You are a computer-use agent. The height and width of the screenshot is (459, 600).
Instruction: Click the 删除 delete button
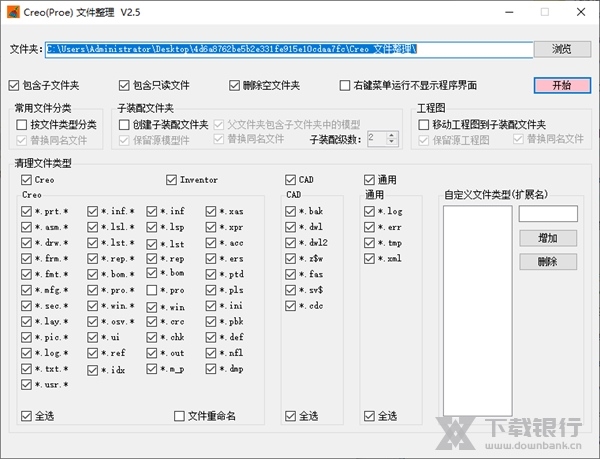(548, 262)
